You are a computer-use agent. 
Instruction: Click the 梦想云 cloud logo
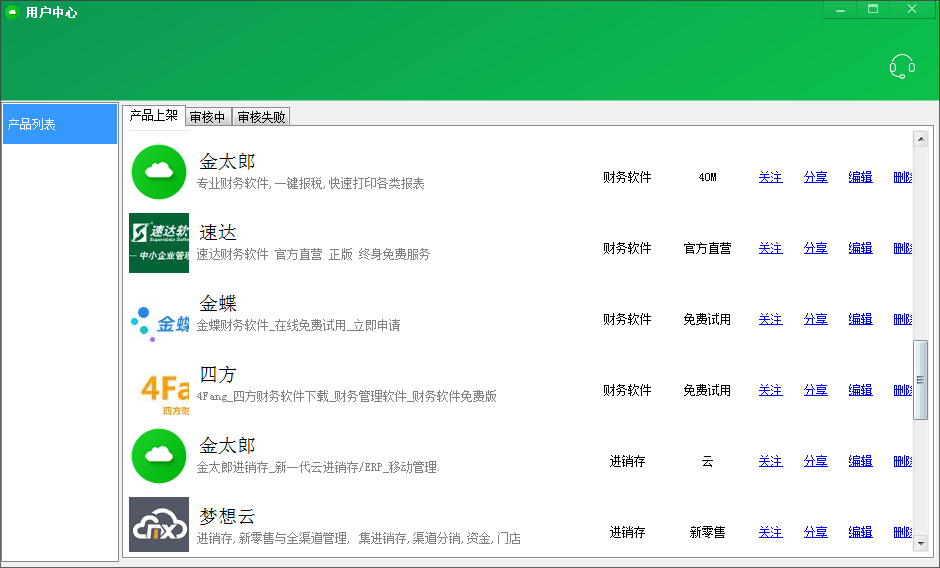(x=159, y=524)
